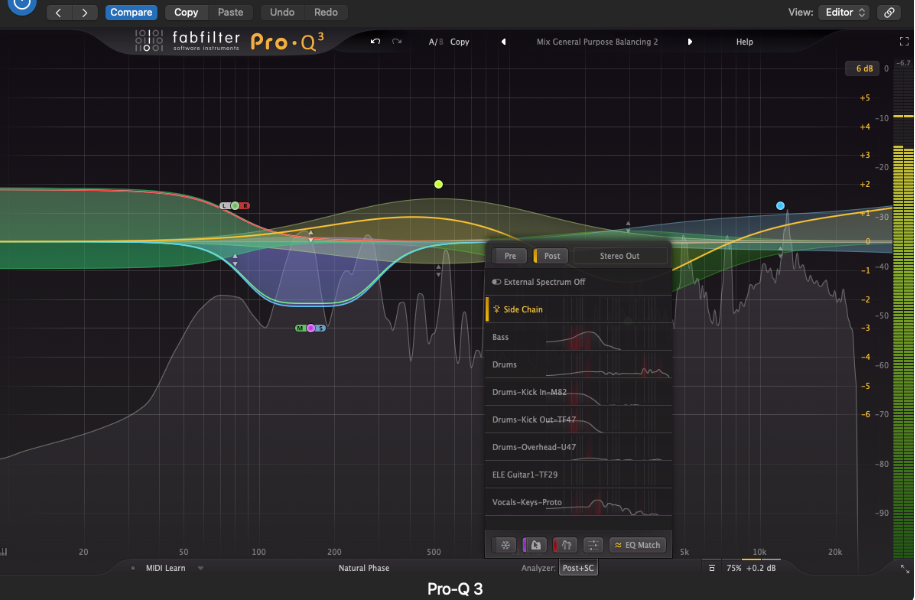Open analyzer settings sliders icon
The image size is (915, 600).
593,545
